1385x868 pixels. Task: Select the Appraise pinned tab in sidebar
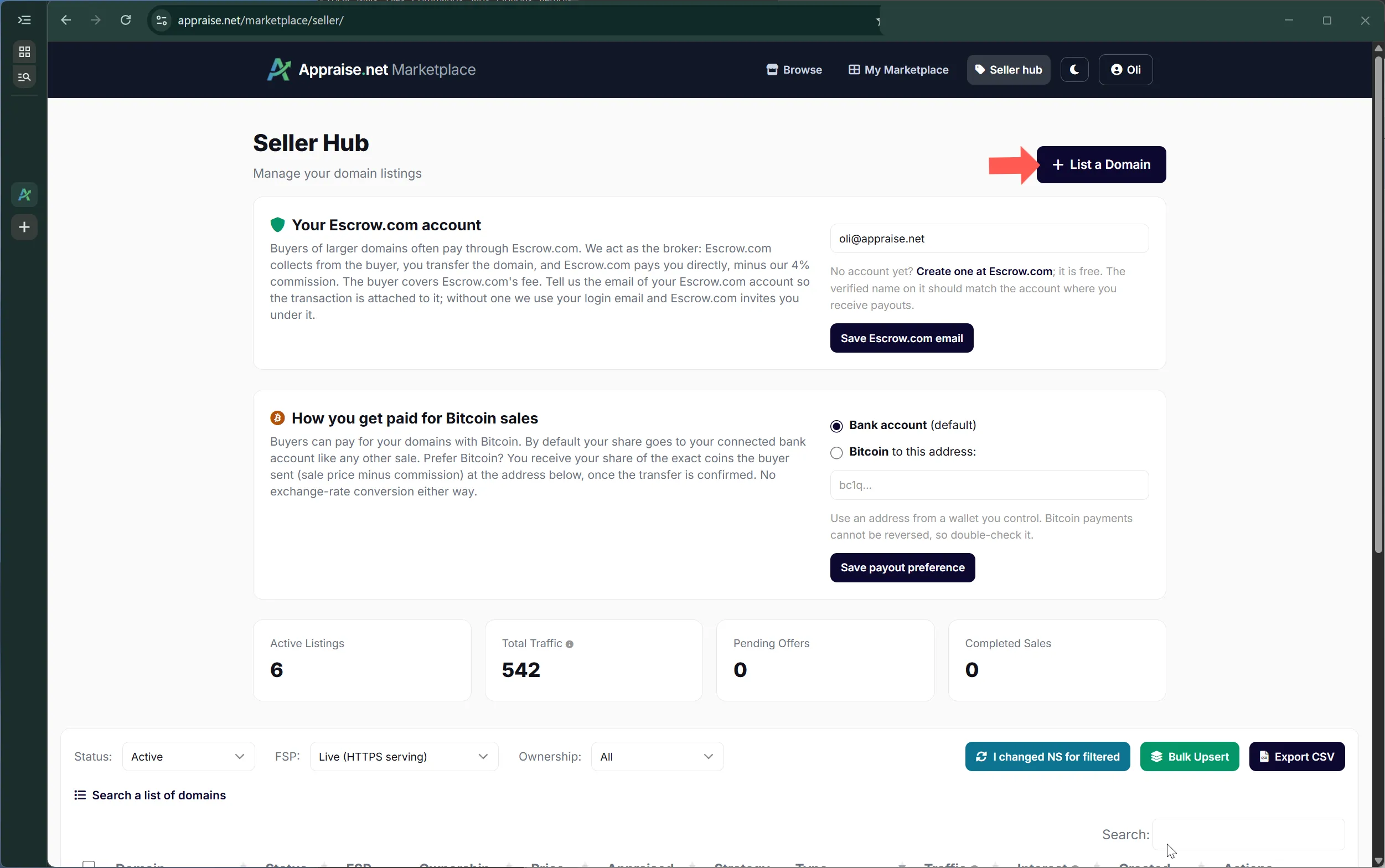(24, 195)
